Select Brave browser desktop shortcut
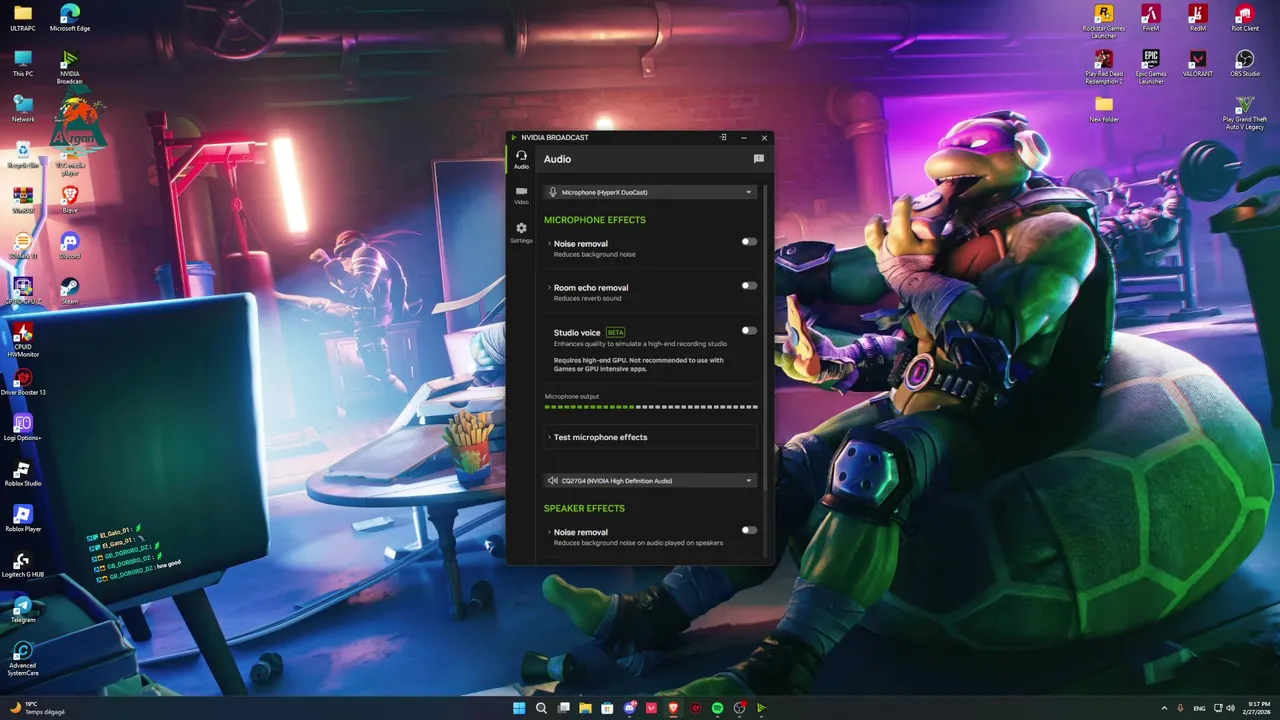The width and height of the screenshot is (1280, 720). pyautogui.click(x=70, y=199)
